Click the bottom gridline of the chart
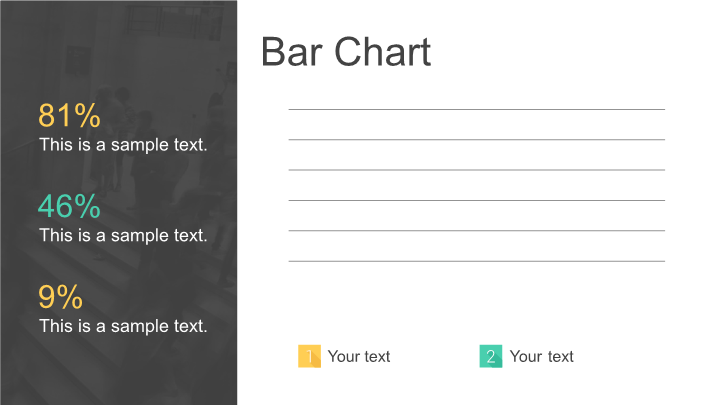Screen dimensions: 720x405 tap(476, 261)
